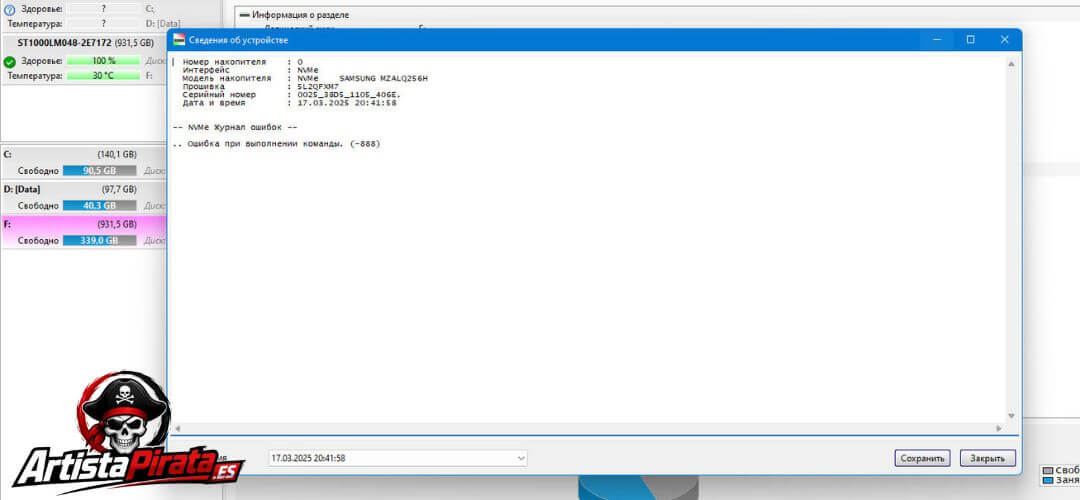This screenshot has width=1080, height=500.
Task: Click the text area scroll-down arrow
Action: pos(1011,415)
